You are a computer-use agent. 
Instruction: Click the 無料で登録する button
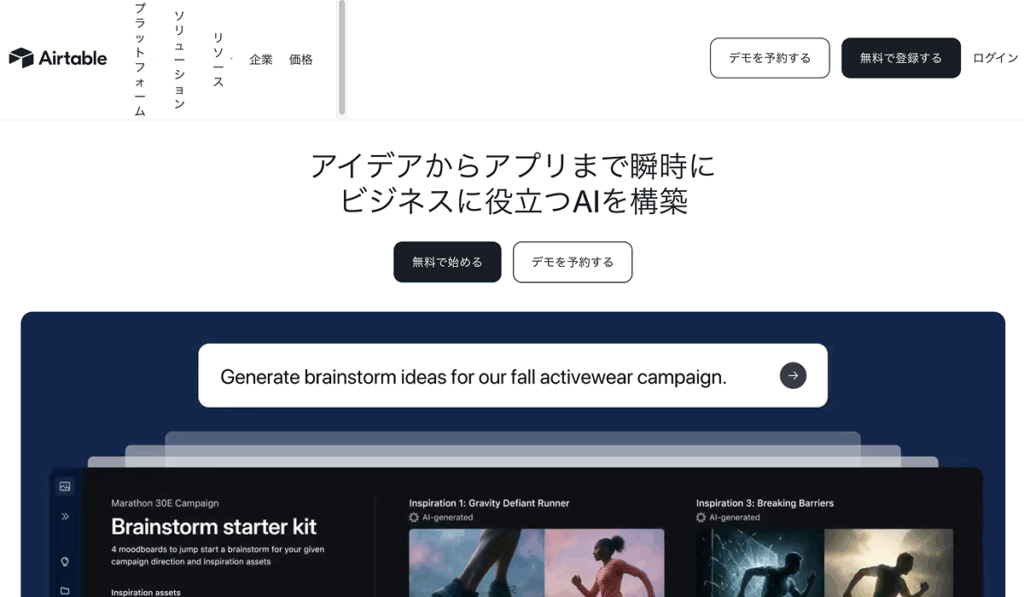(901, 58)
